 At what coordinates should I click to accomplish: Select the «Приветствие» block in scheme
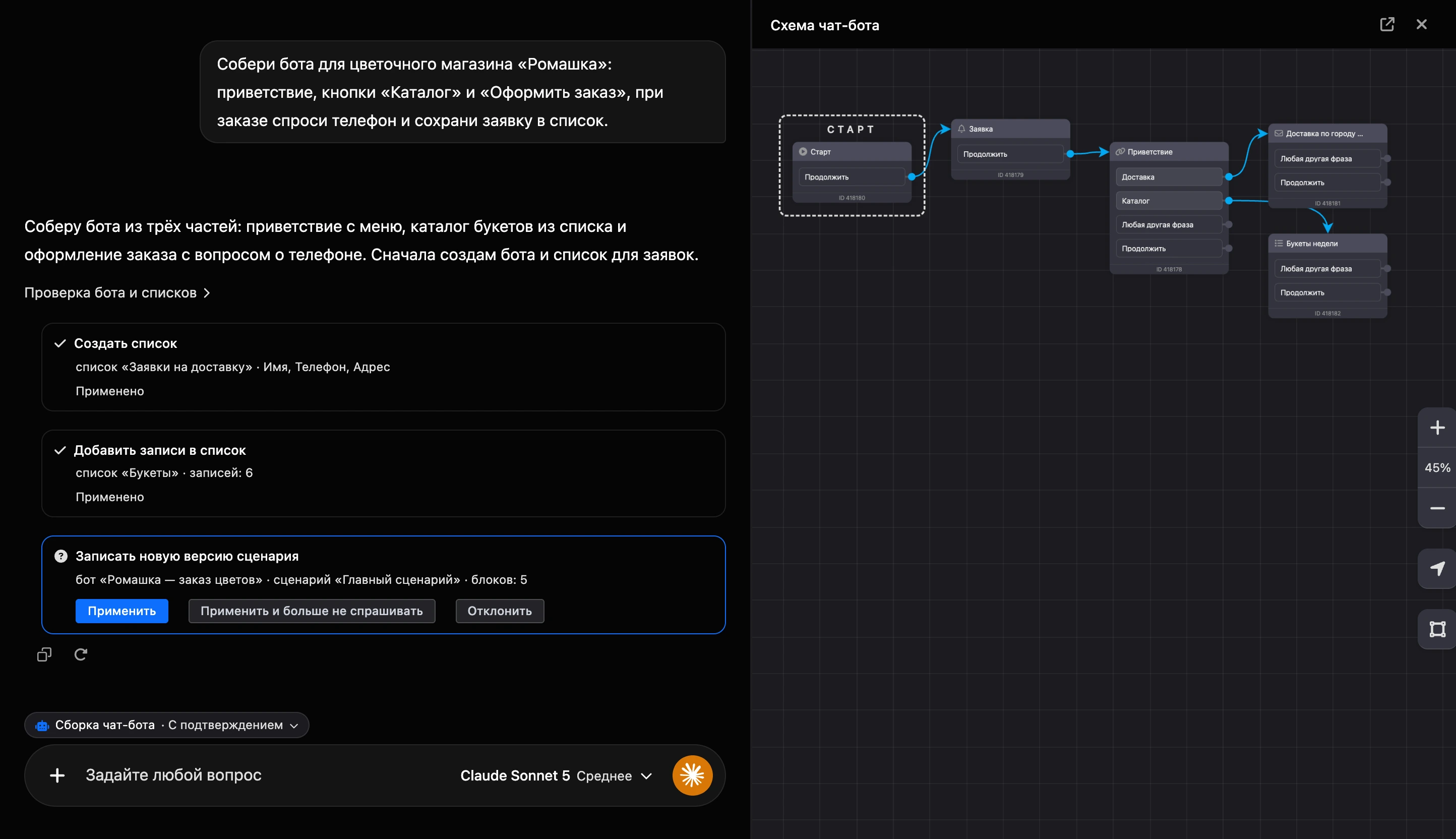1169,152
